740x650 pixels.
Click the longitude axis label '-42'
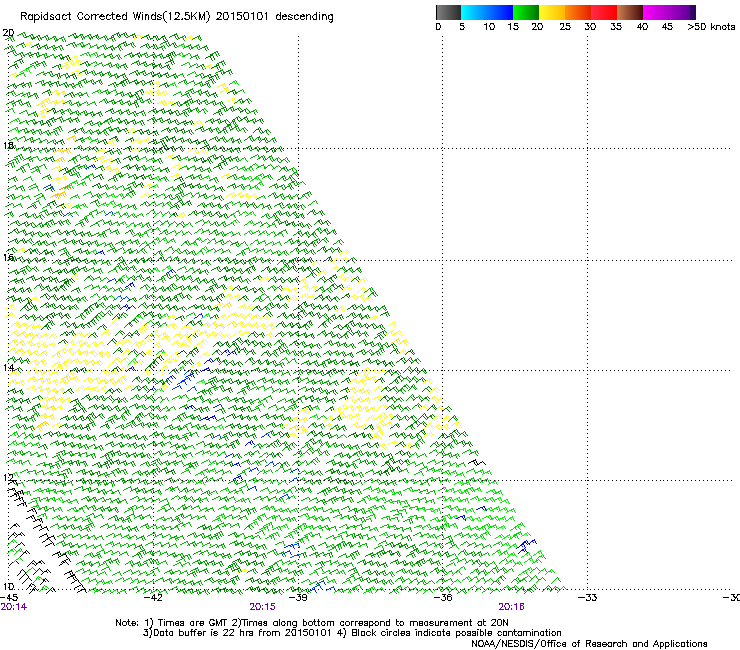[153, 598]
